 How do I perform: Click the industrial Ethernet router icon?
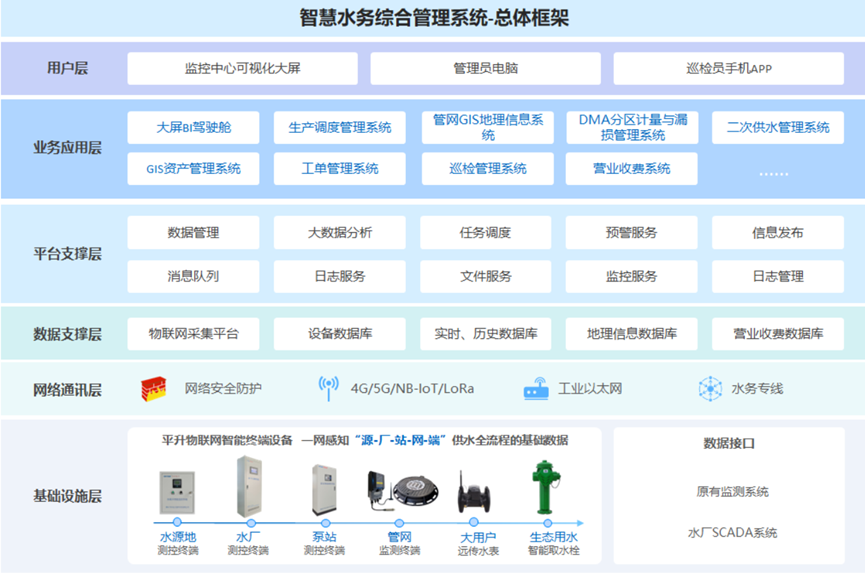pos(536,389)
